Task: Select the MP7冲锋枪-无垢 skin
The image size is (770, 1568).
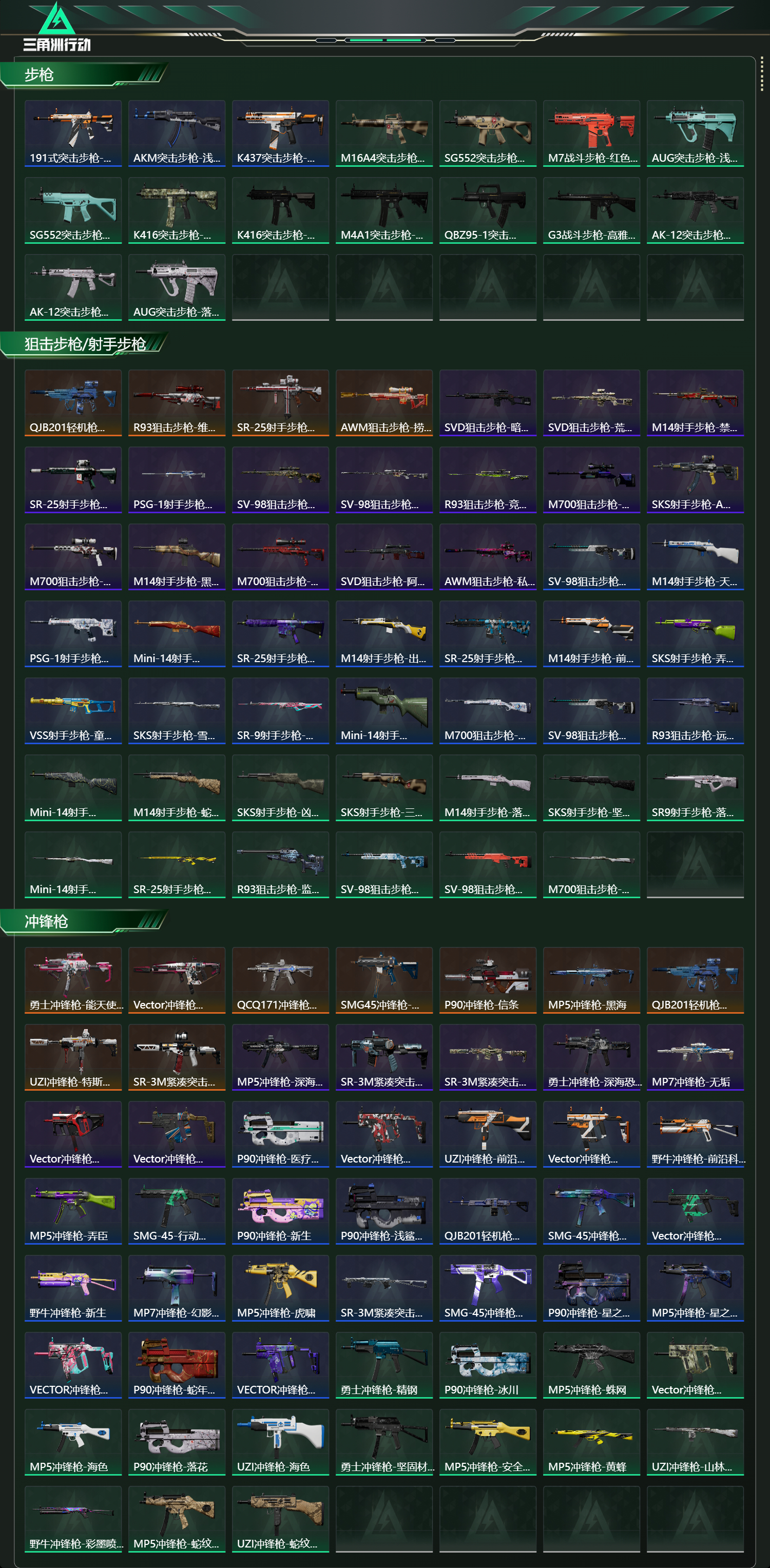Action: pyautogui.click(x=695, y=1057)
